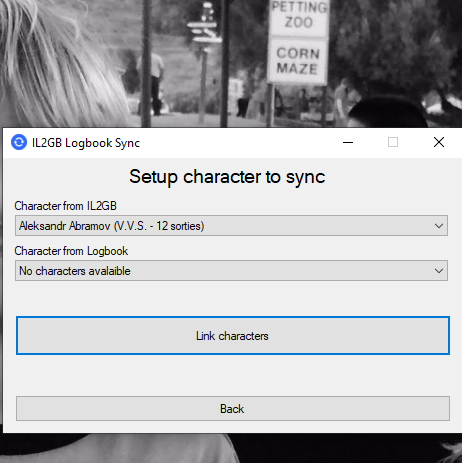Click the Character from IL2GB label

65,206
